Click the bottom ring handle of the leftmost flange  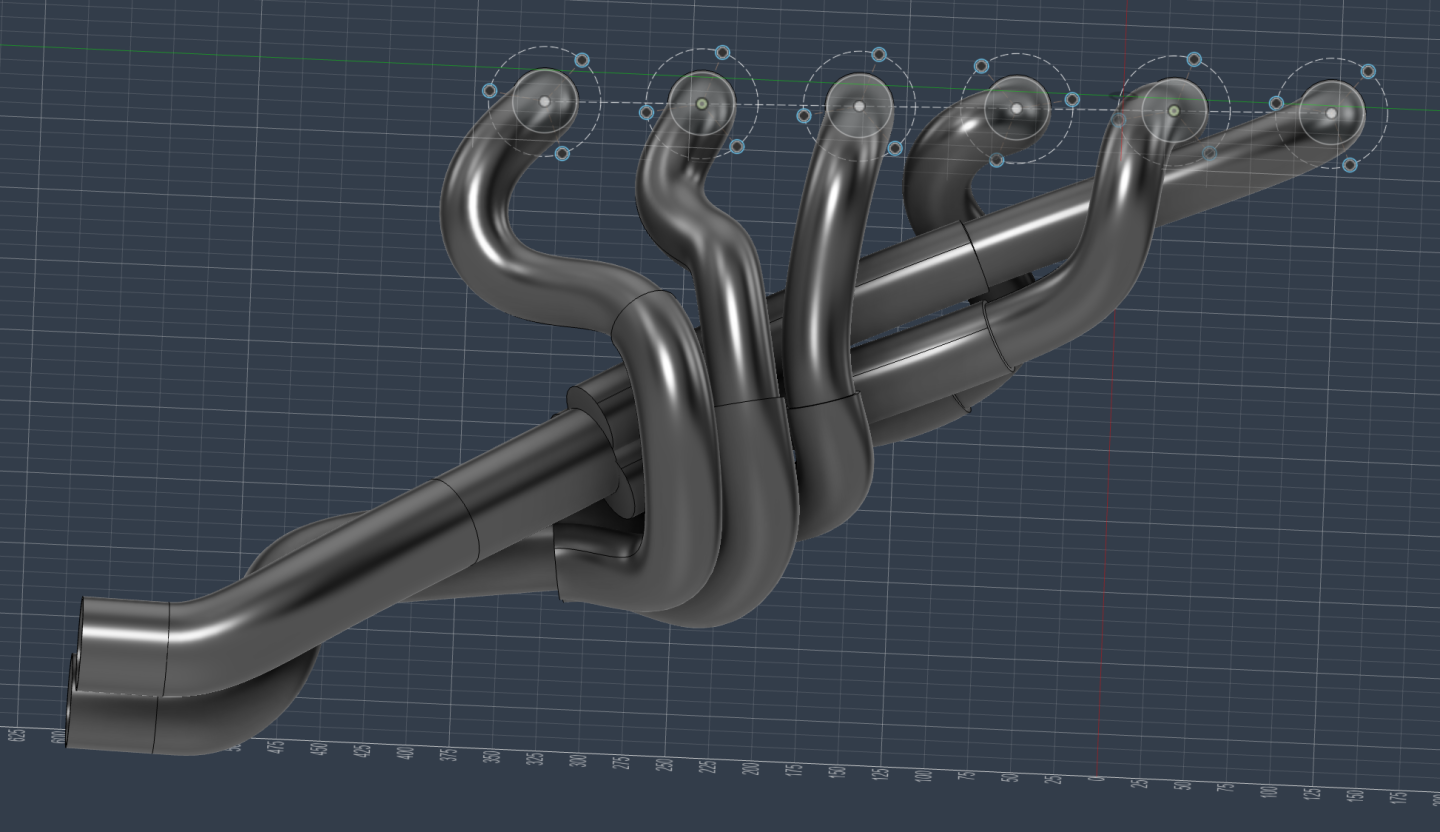(562, 154)
